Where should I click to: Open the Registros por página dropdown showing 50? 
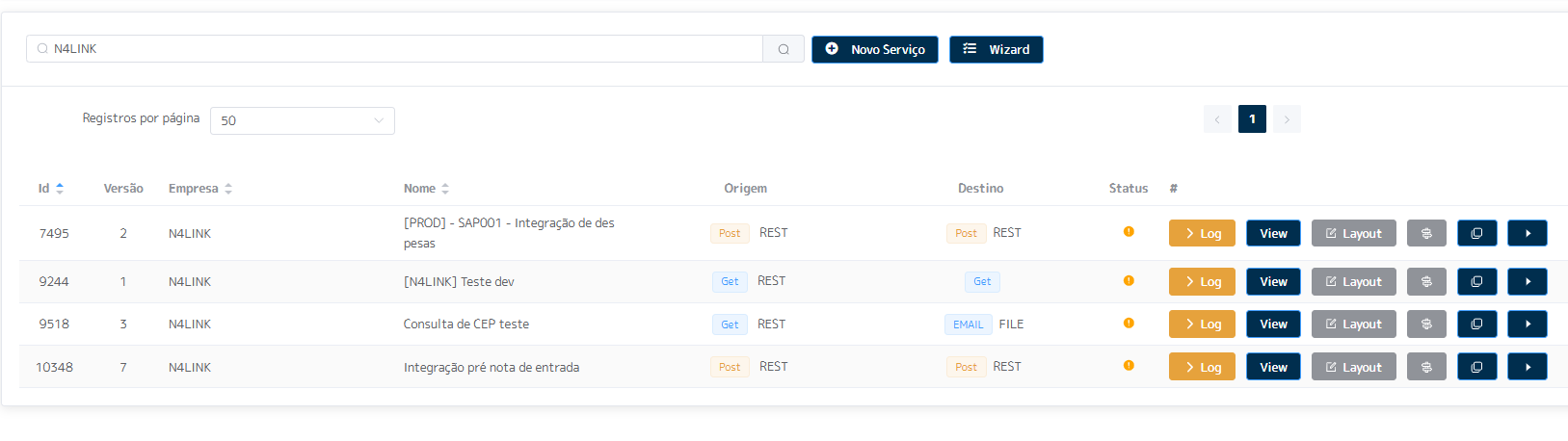pos(303,120)
